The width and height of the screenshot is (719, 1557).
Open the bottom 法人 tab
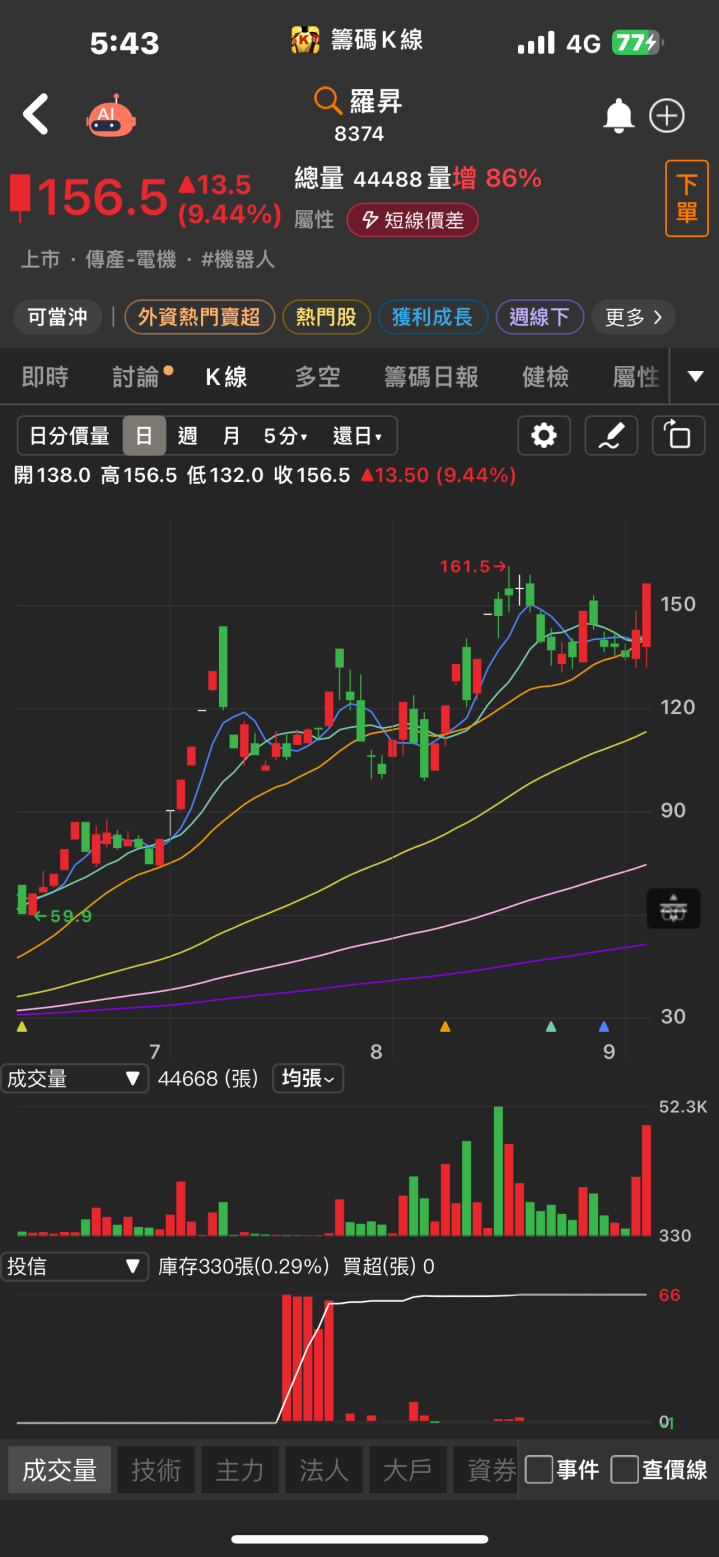click(x=325, y=1470)
